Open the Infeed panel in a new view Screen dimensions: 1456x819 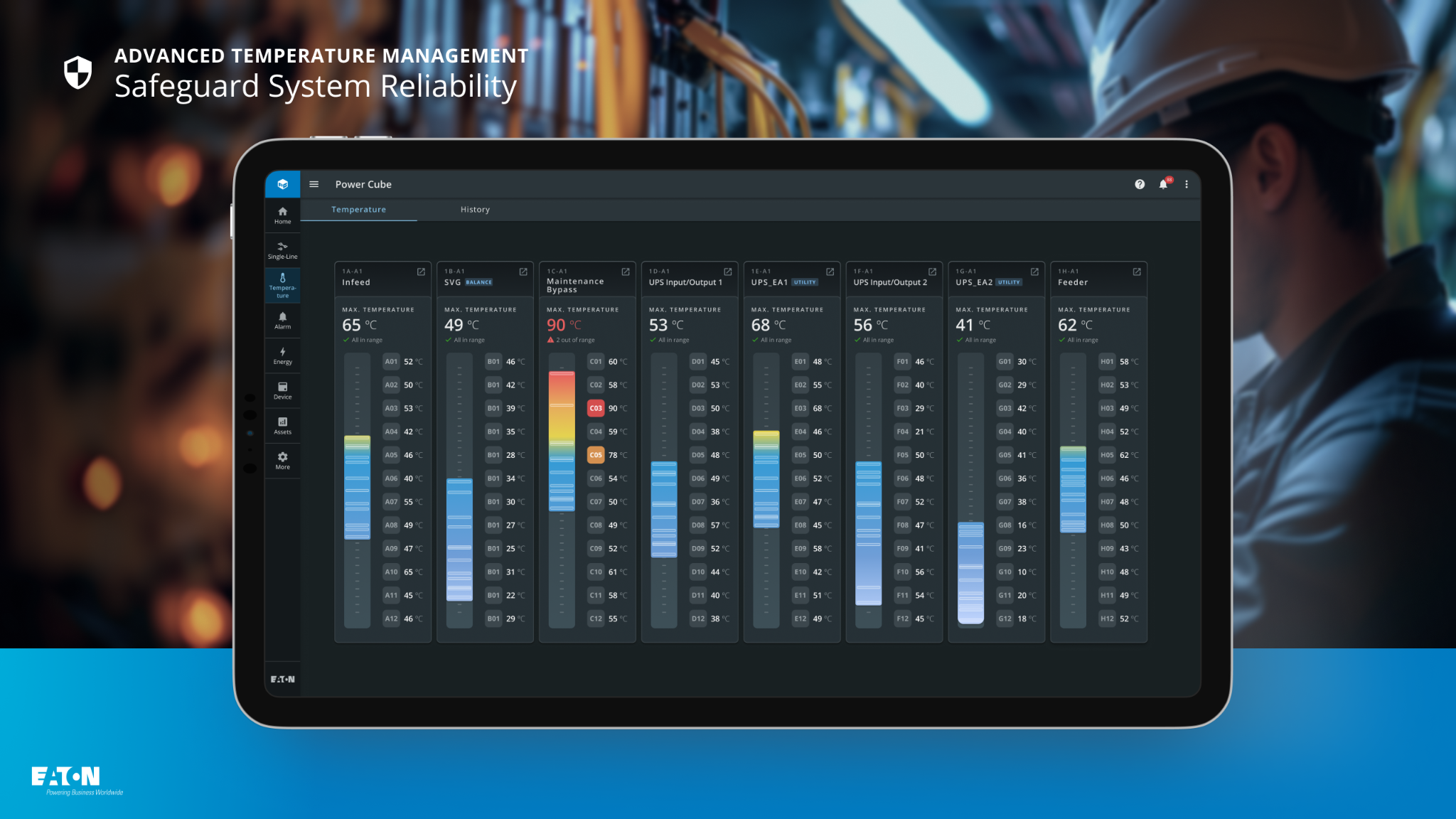(x=421, y=272)
